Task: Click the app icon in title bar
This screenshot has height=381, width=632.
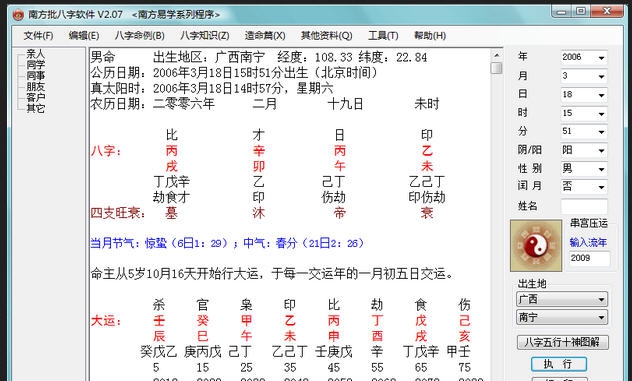Action: click(x=18, y=15)
